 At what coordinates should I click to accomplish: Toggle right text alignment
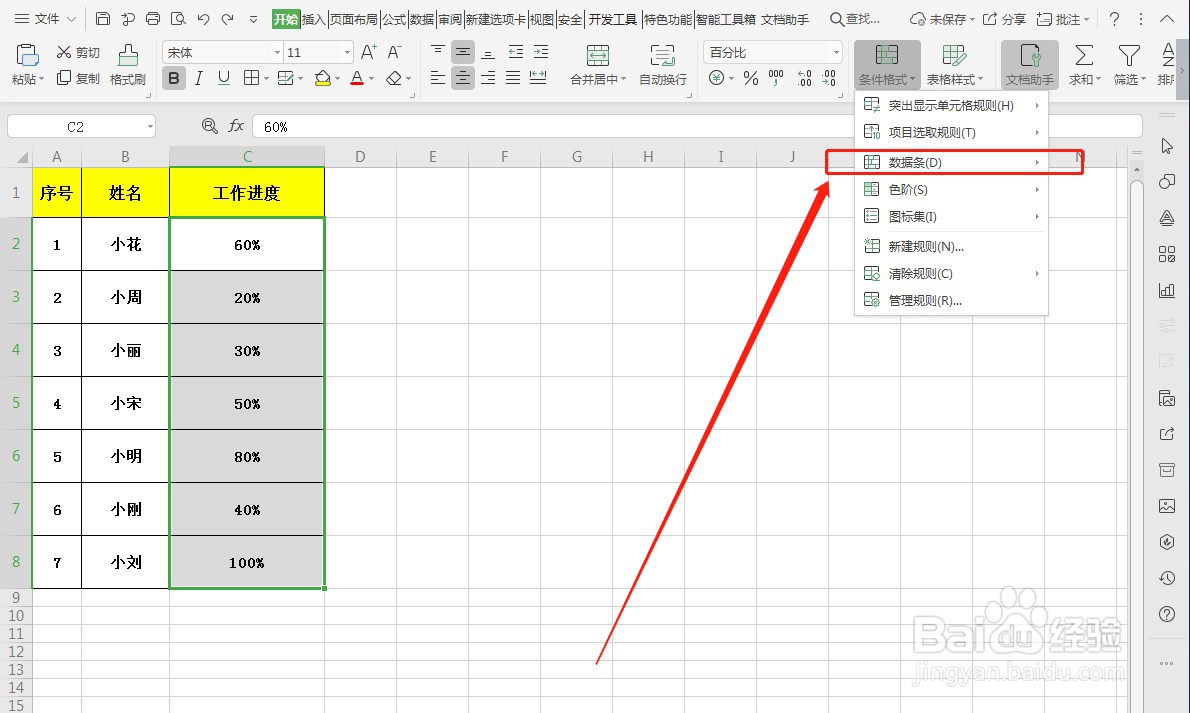click(488, 78)
